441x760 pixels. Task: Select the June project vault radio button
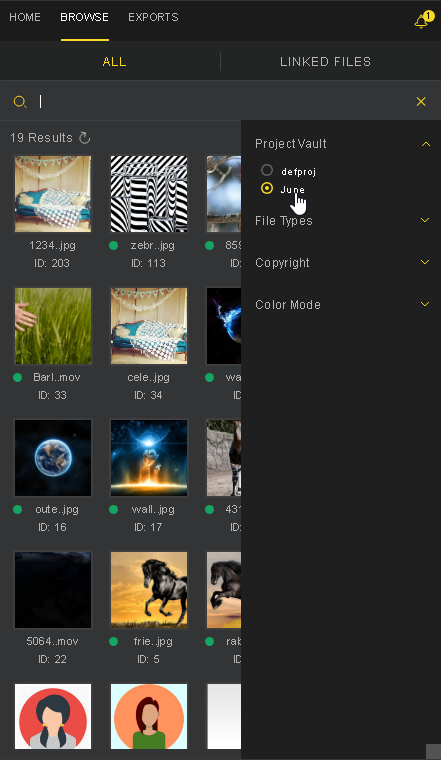coord(267,188)
